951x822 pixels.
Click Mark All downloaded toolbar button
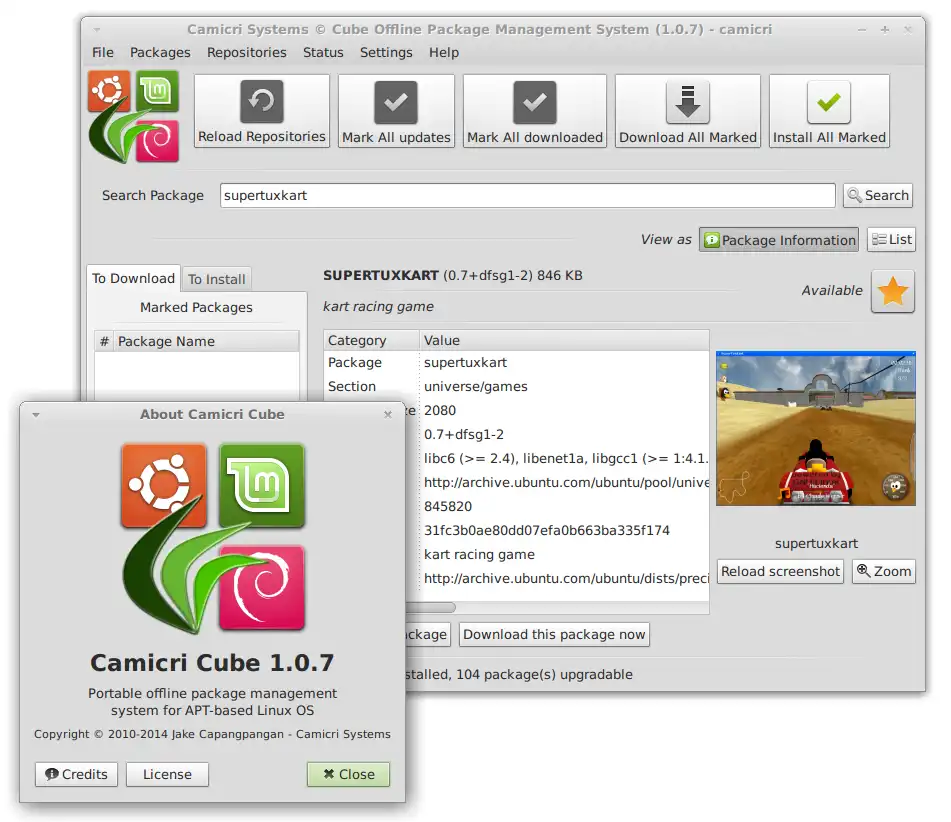(x=534, y=111)
